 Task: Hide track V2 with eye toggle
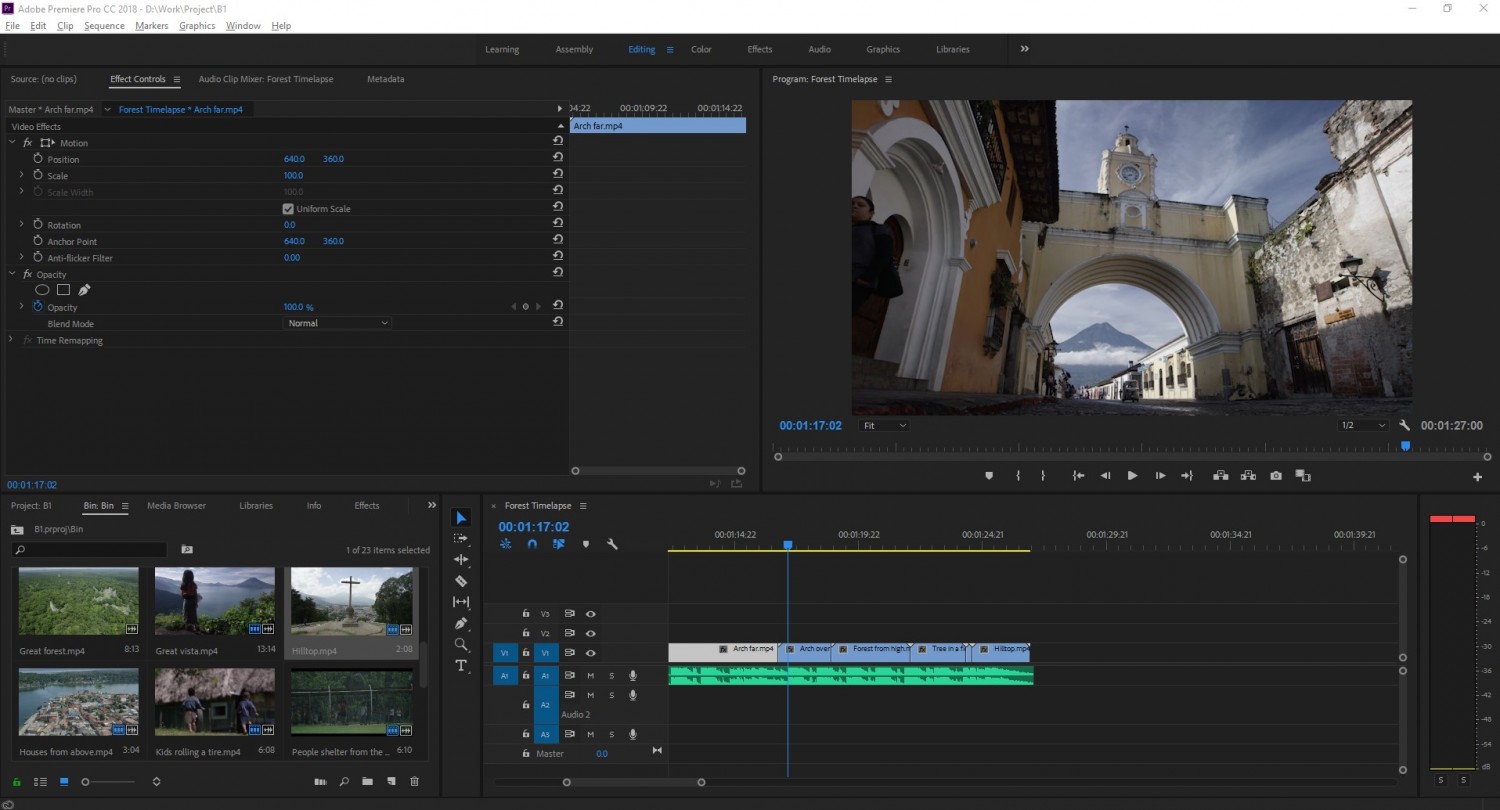click(591, 634)
